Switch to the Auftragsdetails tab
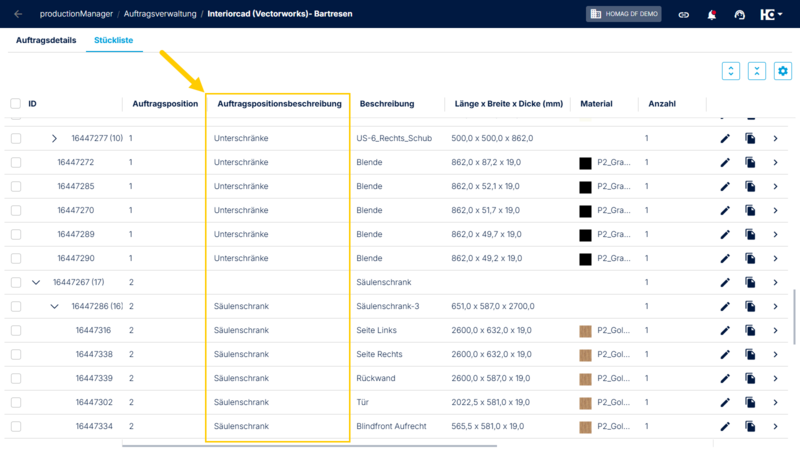This screenshot has height=450, width=800. coord(46,40)
